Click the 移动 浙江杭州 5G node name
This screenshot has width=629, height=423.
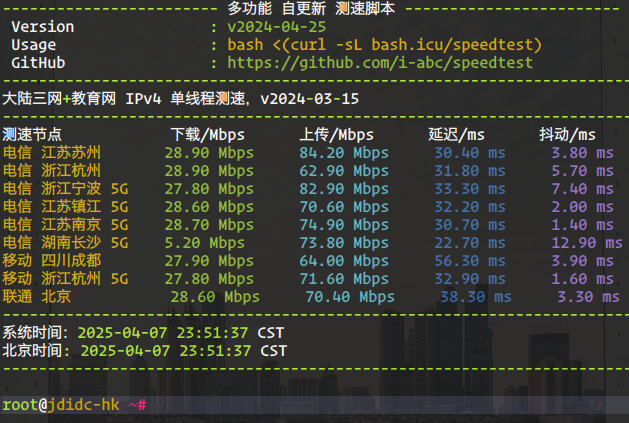(x=66, y=279)
